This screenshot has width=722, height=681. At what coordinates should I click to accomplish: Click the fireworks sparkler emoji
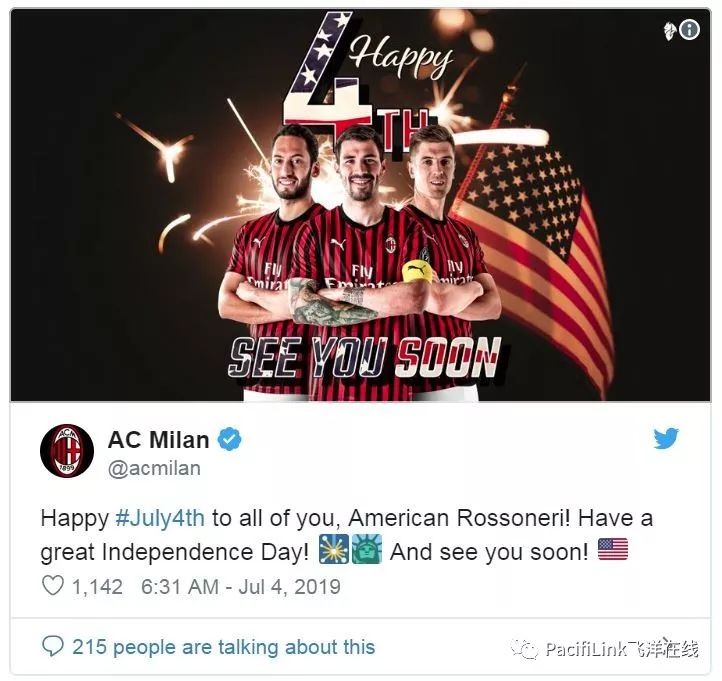334,549
